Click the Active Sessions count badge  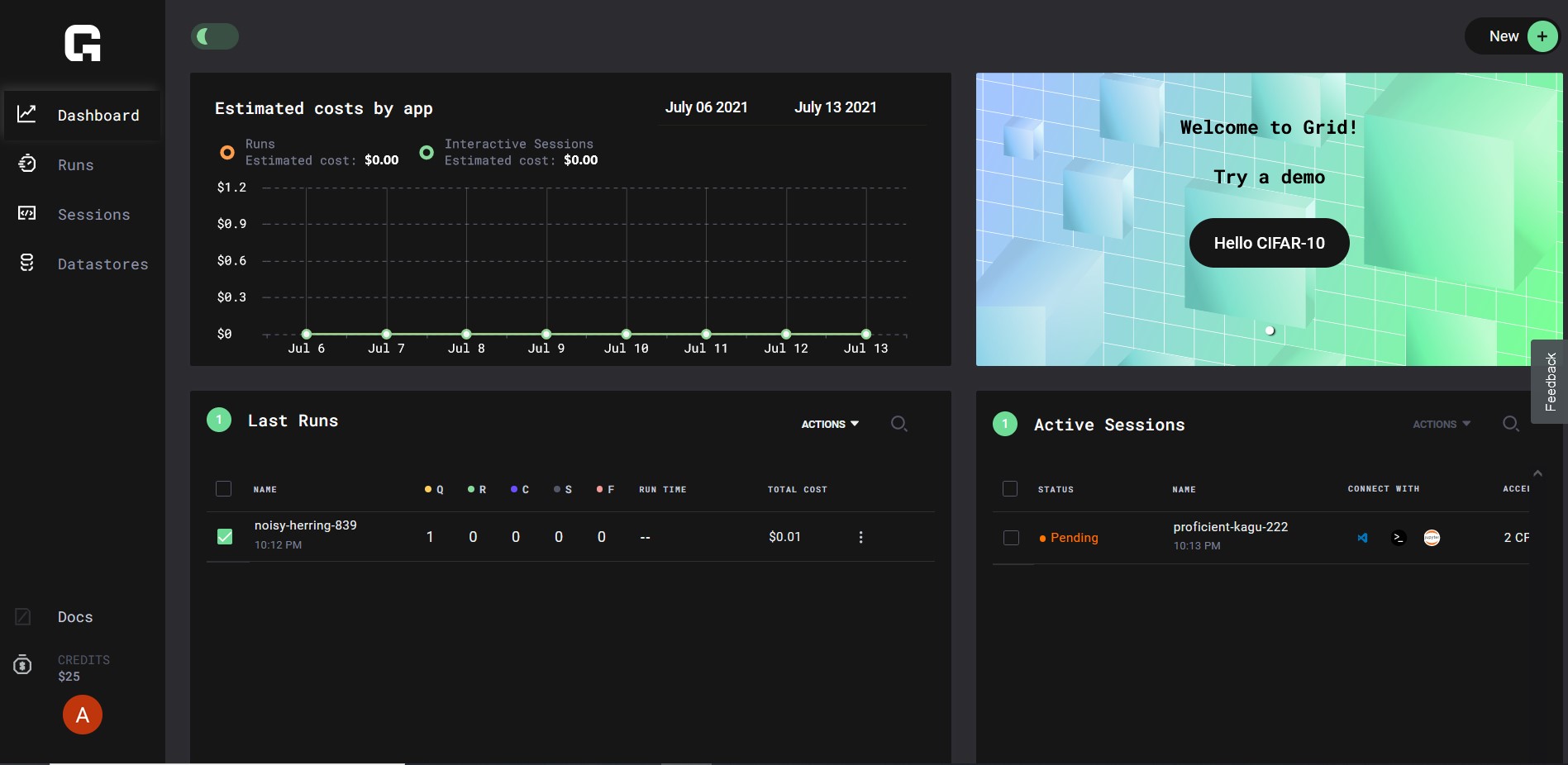coord(1005,424)
